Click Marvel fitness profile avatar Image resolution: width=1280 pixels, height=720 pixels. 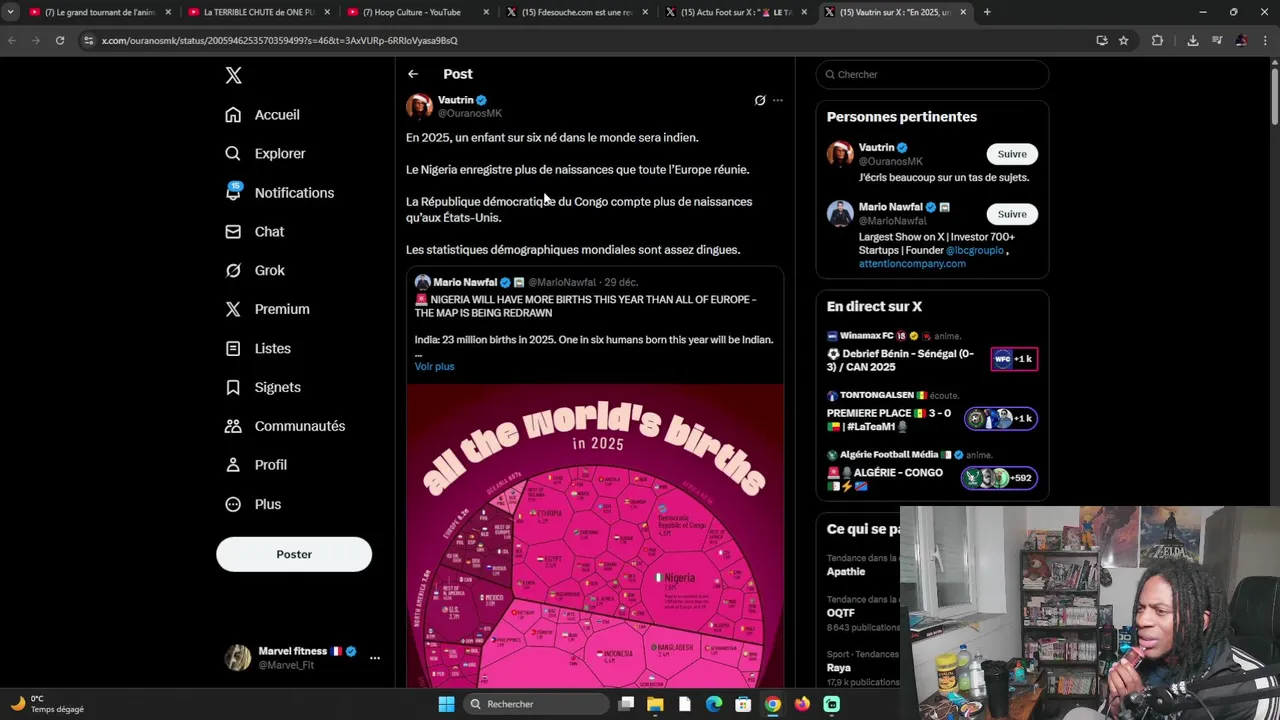[238, 657]
